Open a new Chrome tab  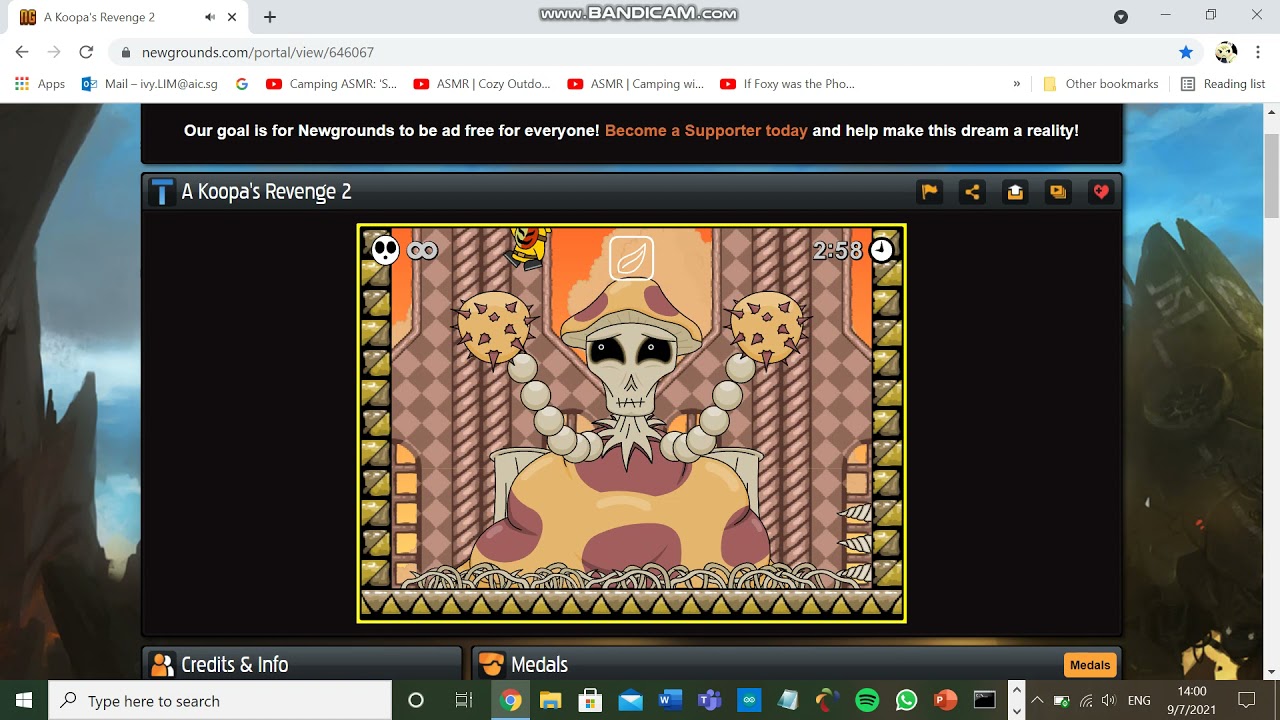pyautogui.click(x=270, y=17)
